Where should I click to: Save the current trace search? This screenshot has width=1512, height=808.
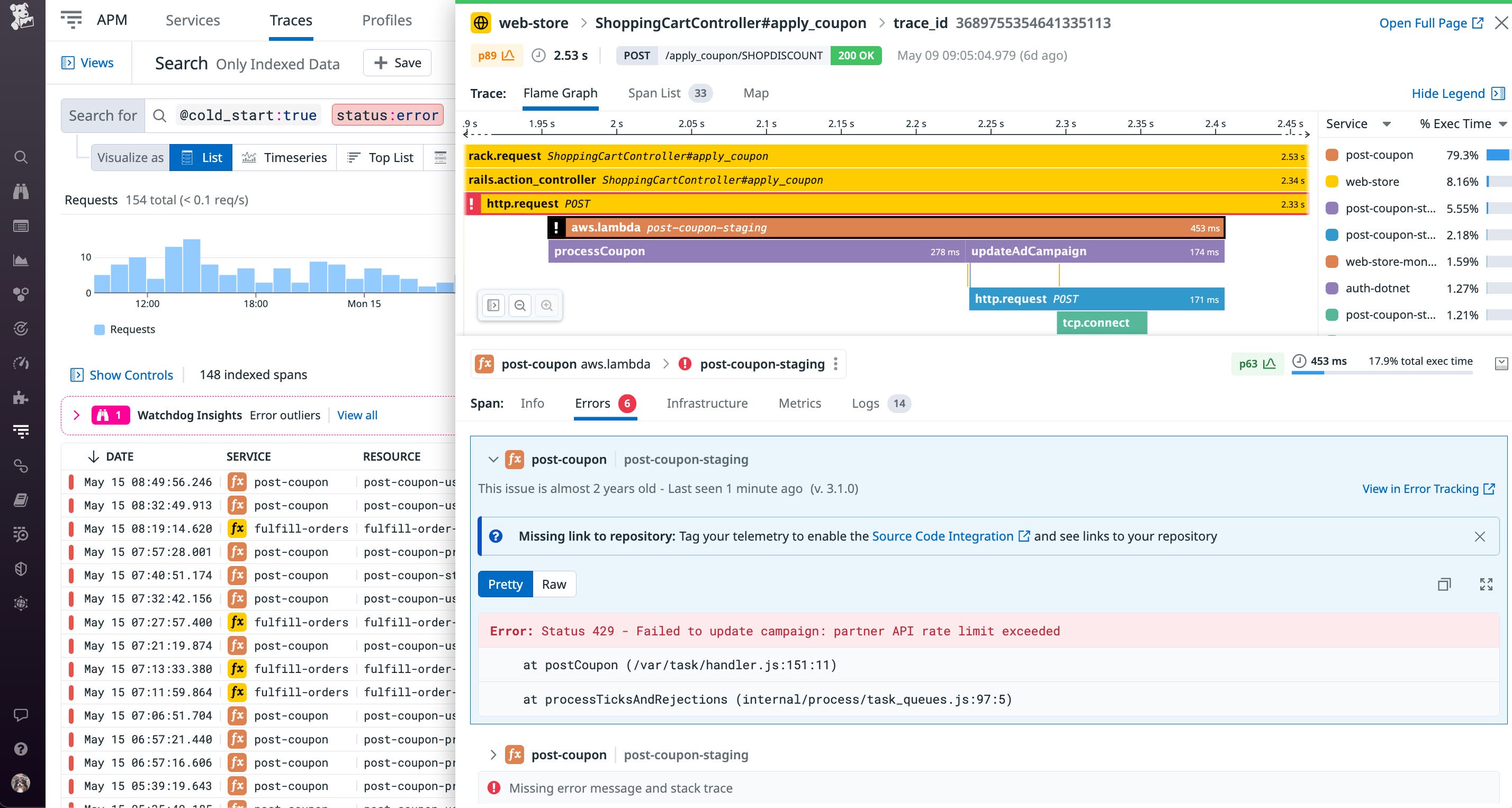(x=397, y=63)
